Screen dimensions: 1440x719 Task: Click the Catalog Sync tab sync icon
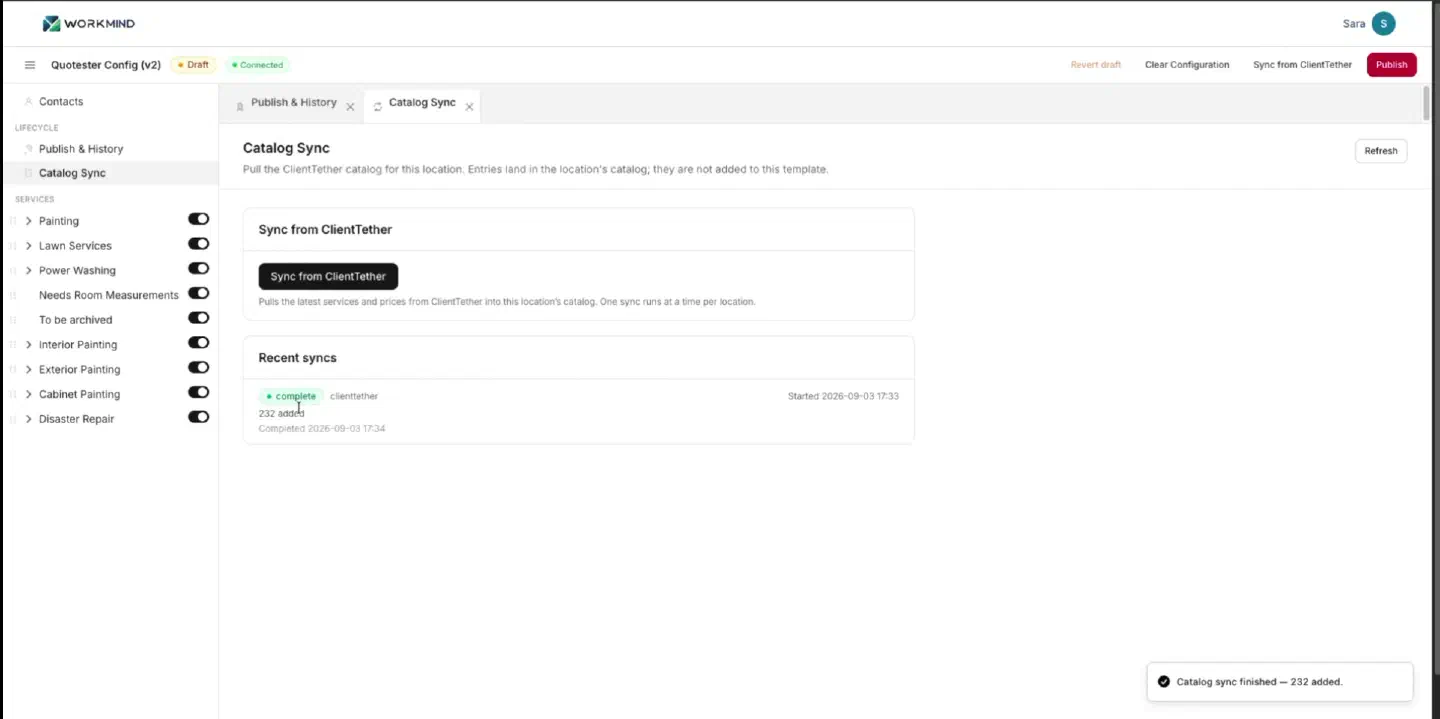click(x=378, y=106)
